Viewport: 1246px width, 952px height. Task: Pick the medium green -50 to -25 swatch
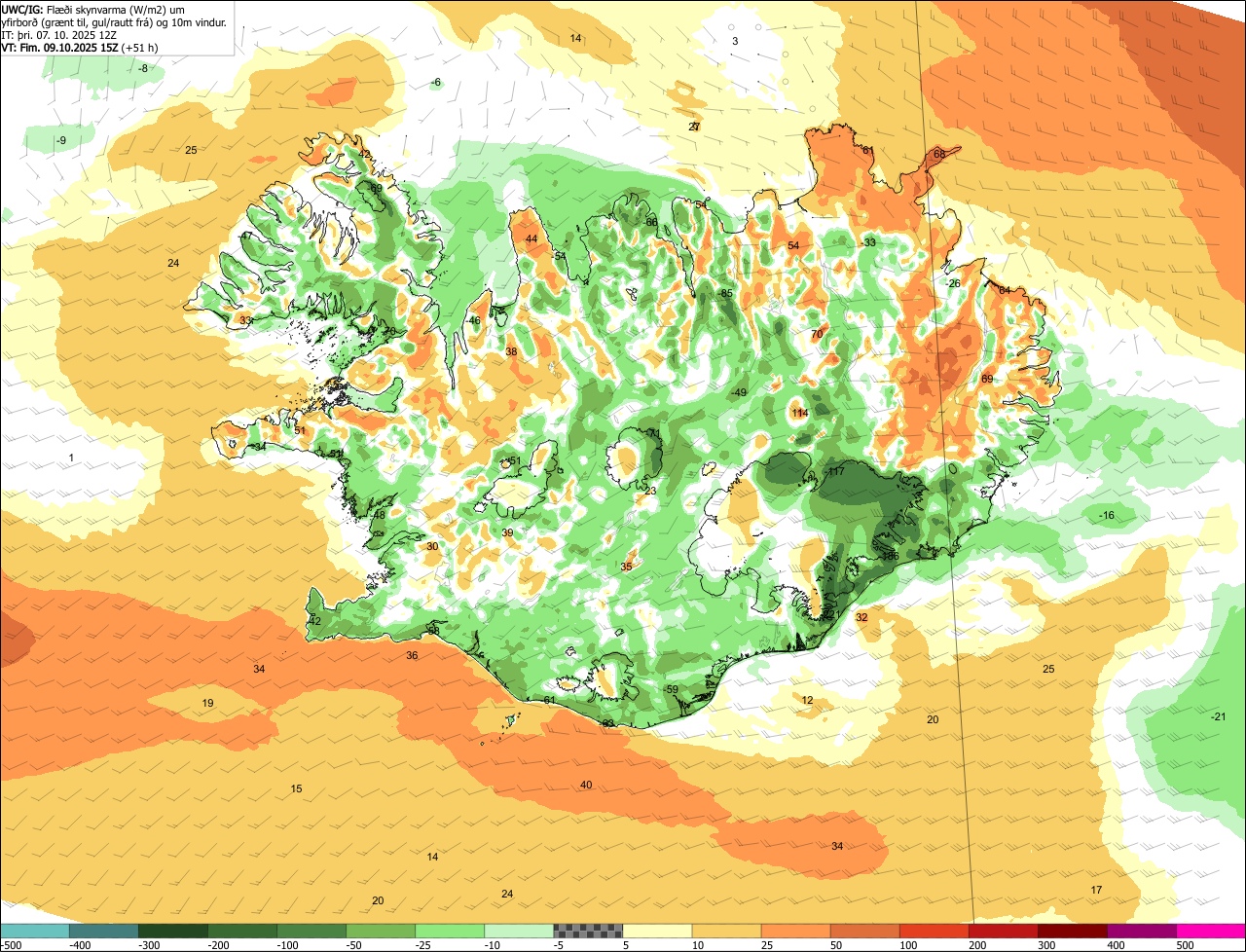380,930
